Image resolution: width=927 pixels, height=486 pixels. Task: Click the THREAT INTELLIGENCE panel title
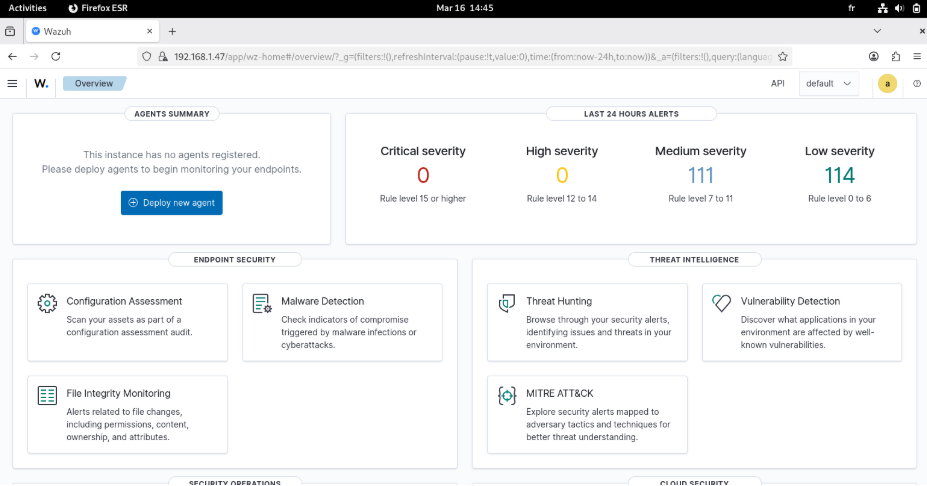[694, 260]
